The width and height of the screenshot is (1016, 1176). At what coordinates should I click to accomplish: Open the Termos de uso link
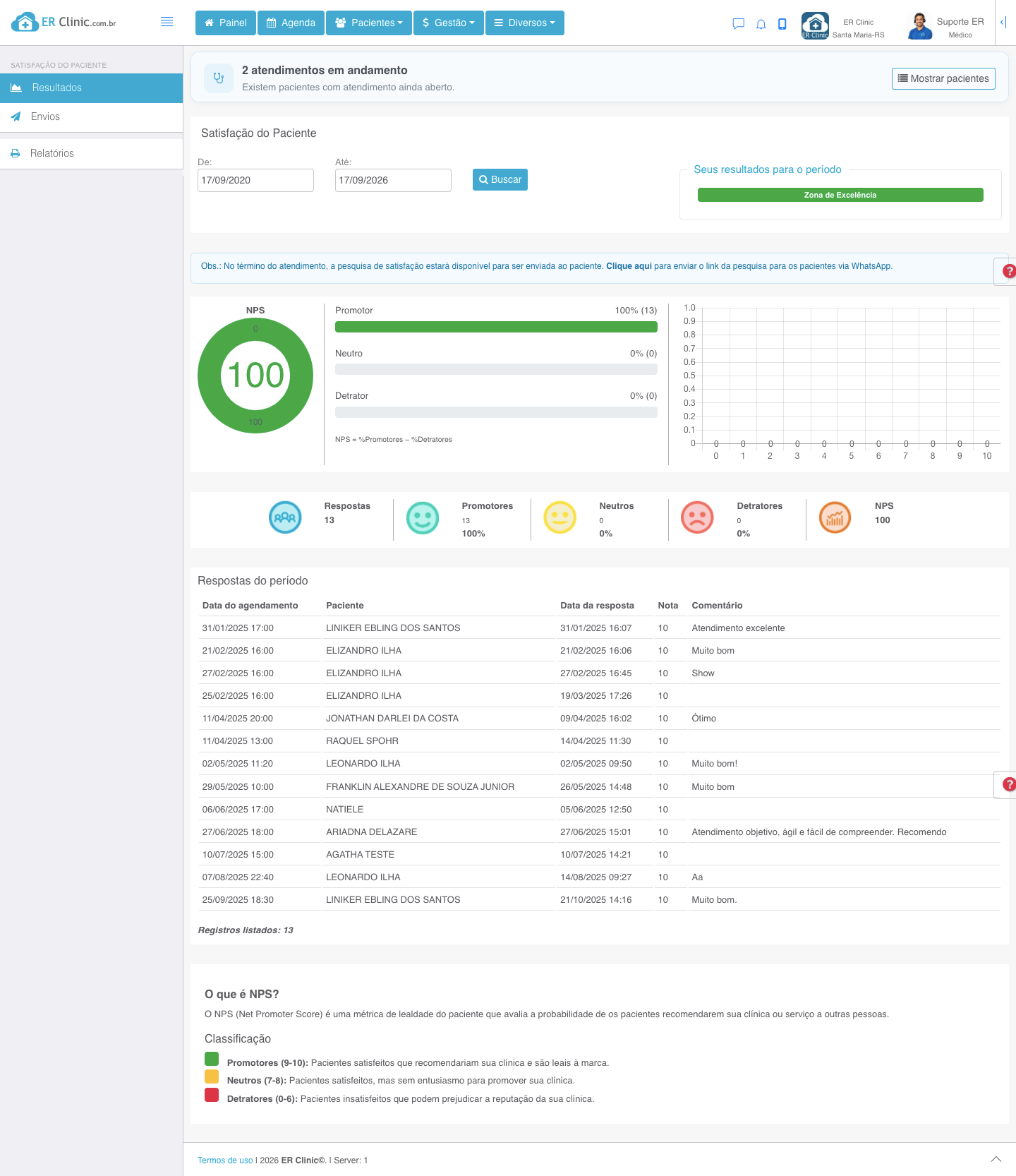pos(225,1160)
